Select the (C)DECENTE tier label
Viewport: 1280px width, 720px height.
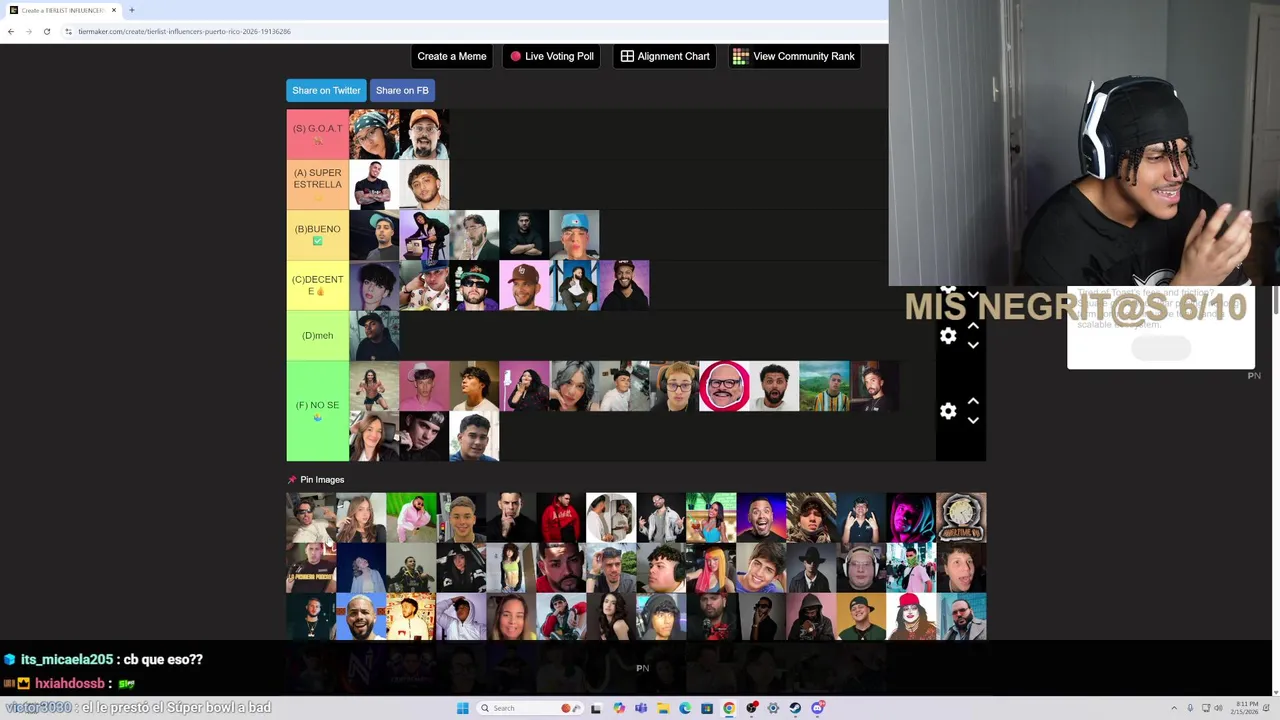(x=317, y=285)
